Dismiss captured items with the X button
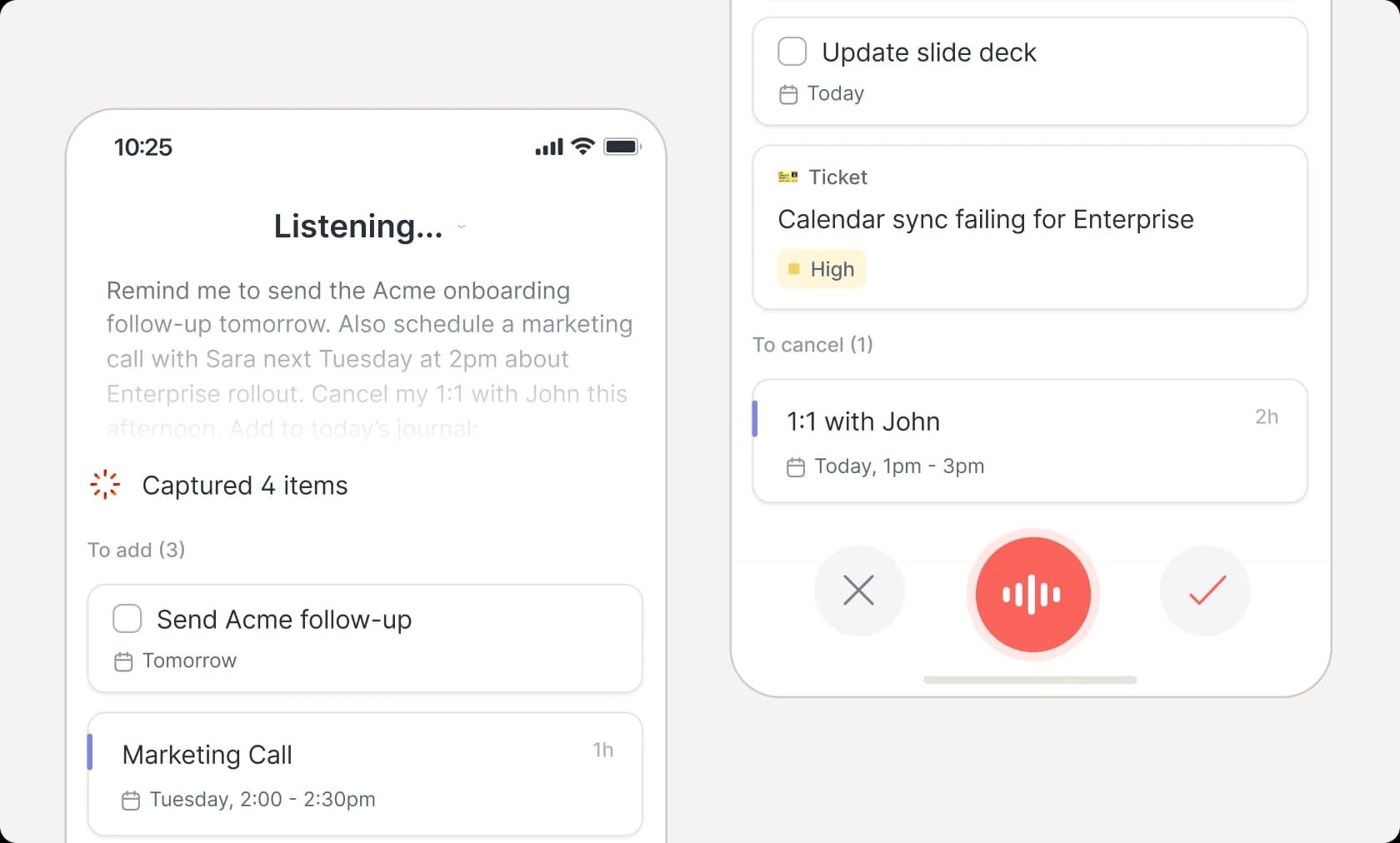Image resolution: width=1400 pixels, height=843 pixels. click(x=859, y=591)
